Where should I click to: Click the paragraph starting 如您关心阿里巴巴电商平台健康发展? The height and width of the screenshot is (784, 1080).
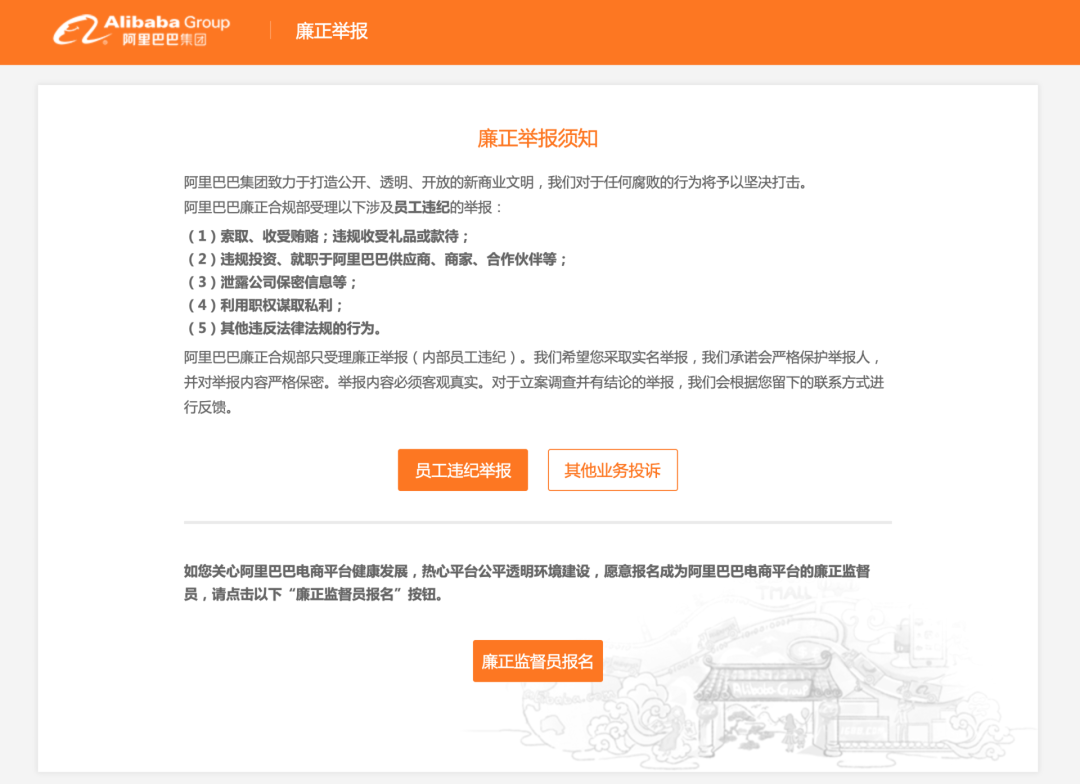(527, 583)
